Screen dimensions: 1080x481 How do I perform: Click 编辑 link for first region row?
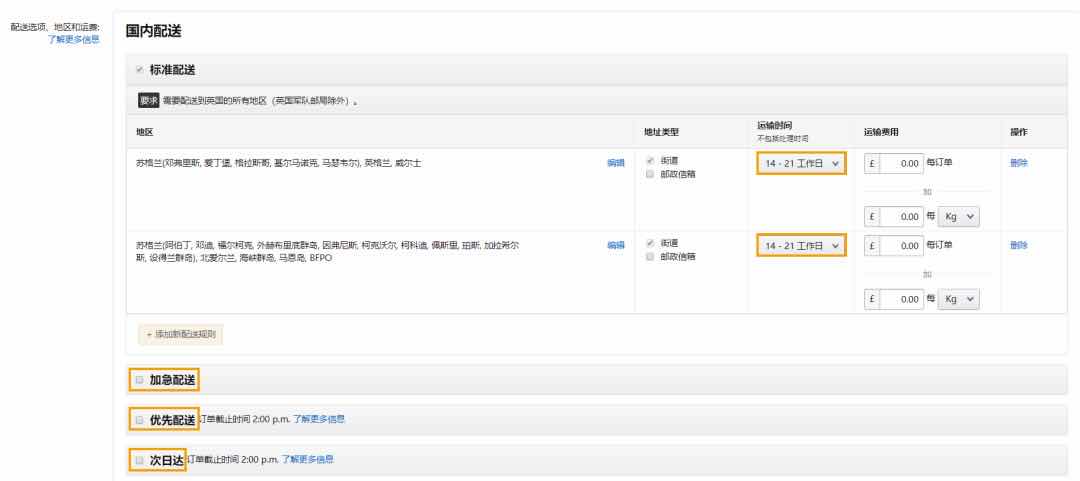[x=616, y=163]
